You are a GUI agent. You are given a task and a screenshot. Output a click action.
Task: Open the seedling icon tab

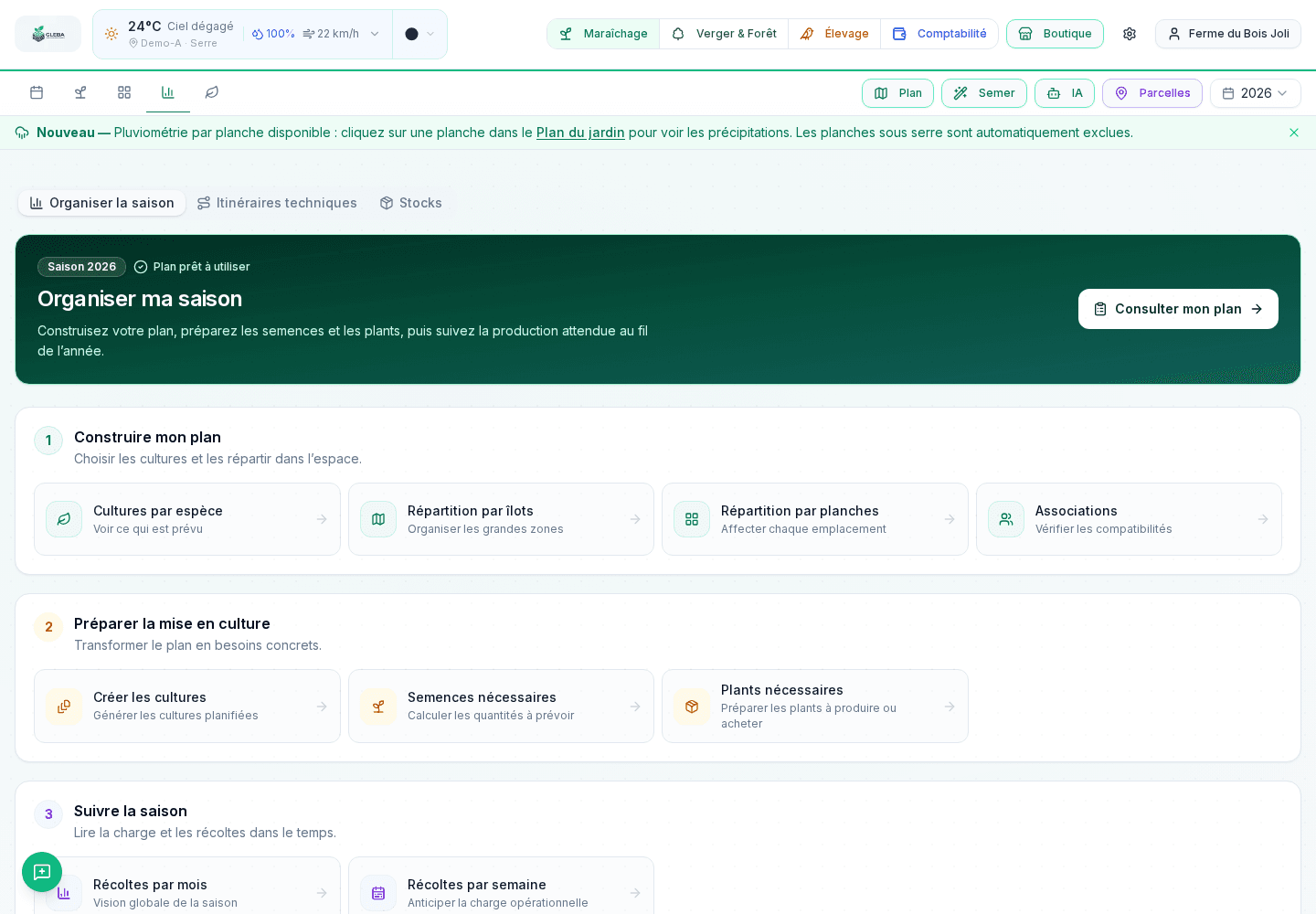point(80,92)
